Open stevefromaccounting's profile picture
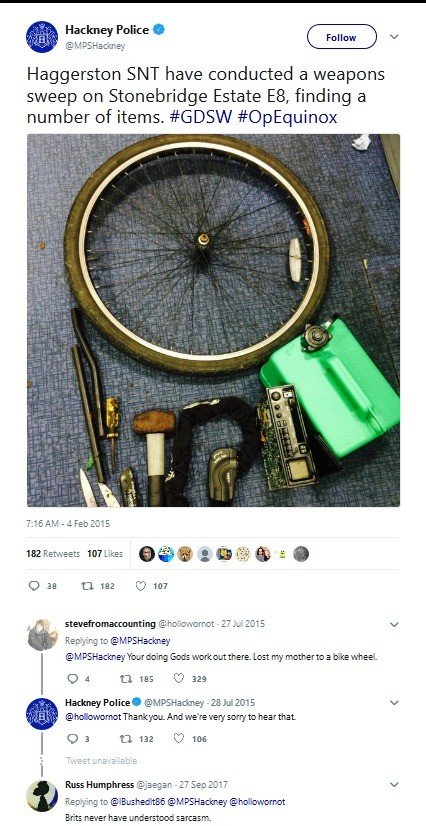The image size is (426, 826). pyautogui.click(x=42, y=635)
